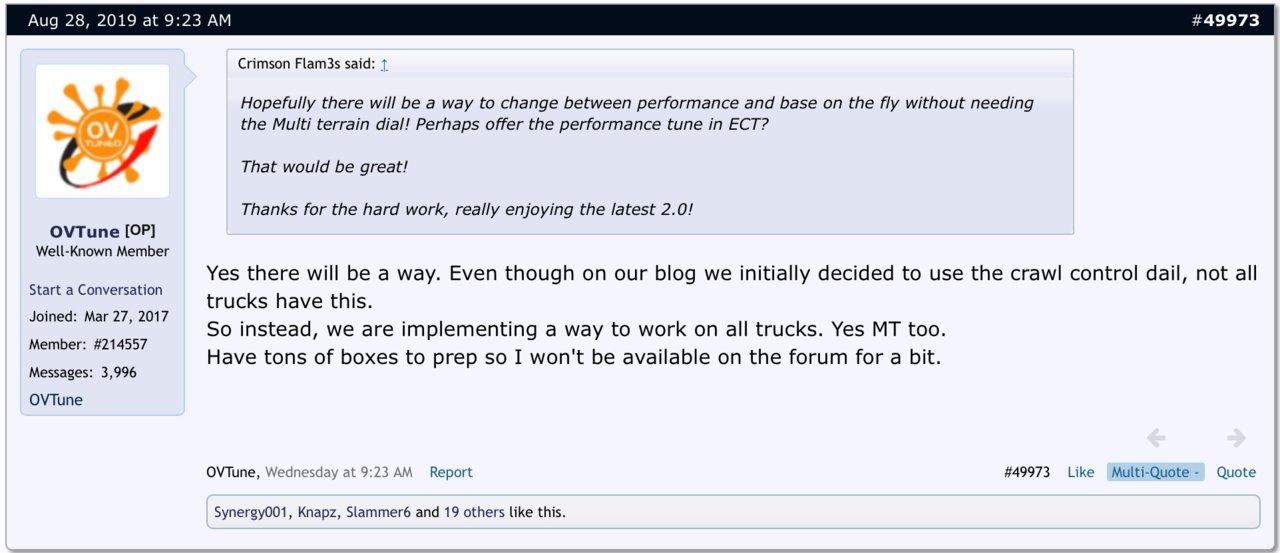The image size is (1280, 553).
Task: Start a Conversation with OVTune
Action: click(x=96, y=290)
